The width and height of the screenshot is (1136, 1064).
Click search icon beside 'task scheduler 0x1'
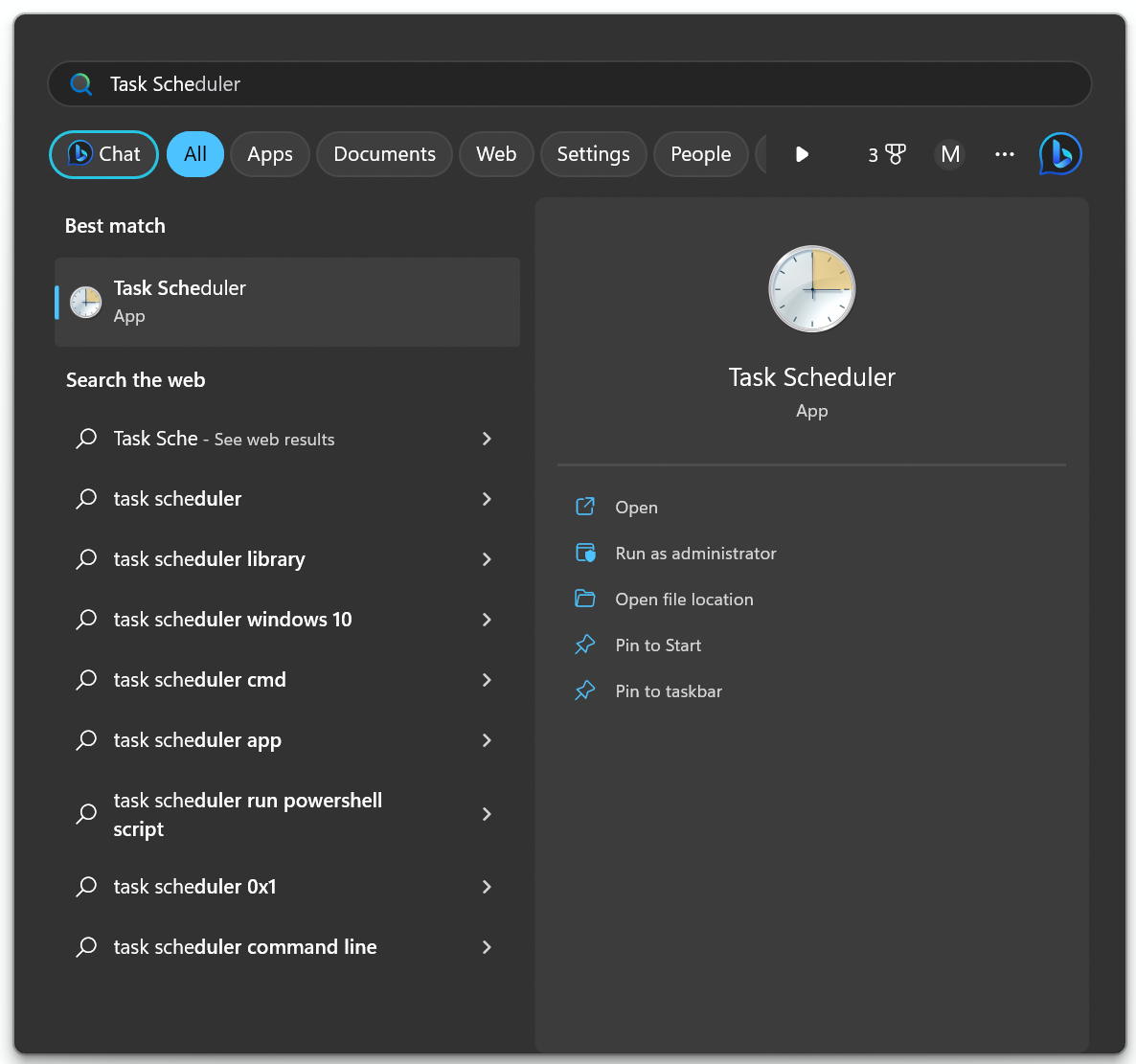(x=86, y=887)
